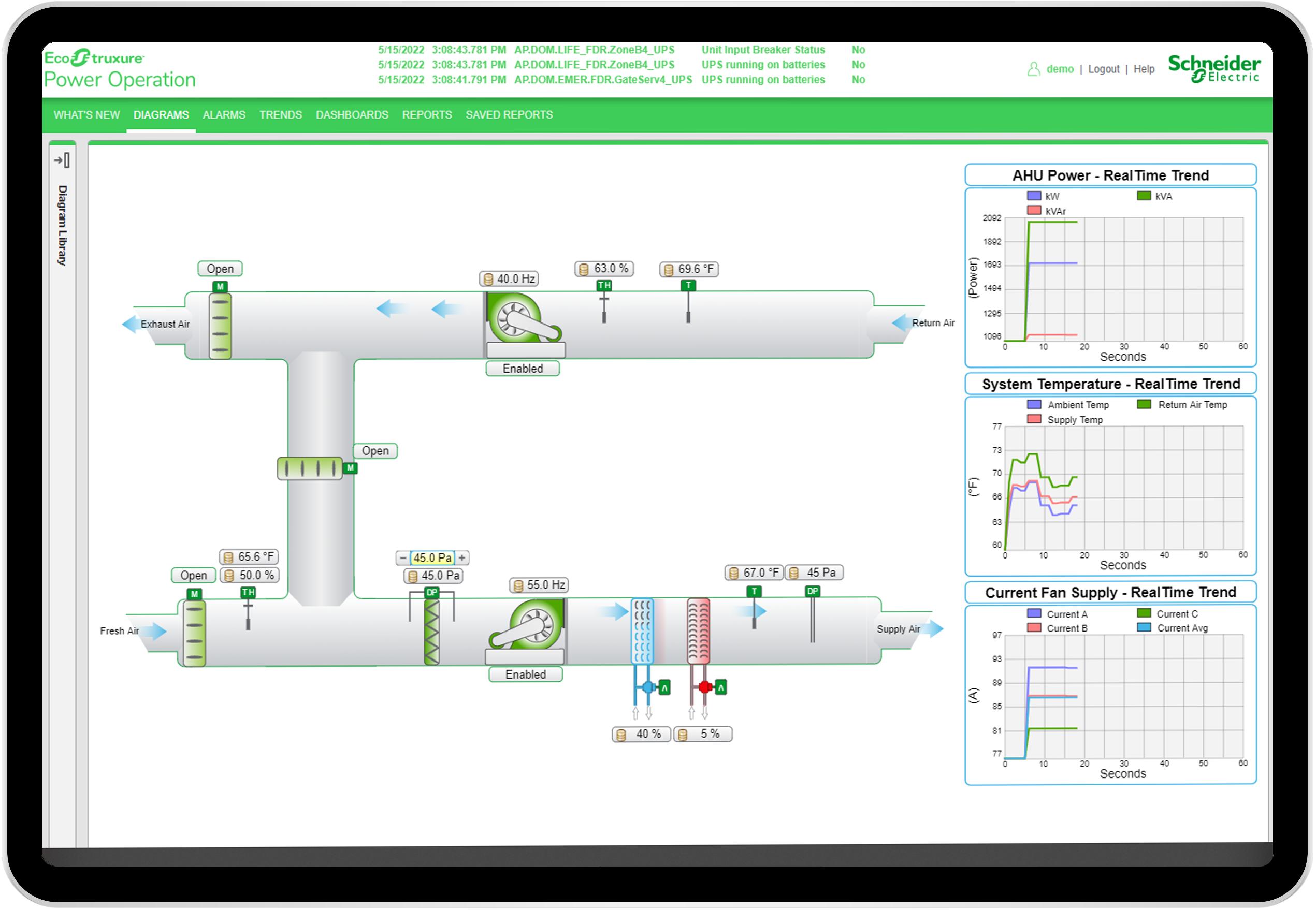Screen dimensions: 1316x910
Task: Click the 40 % cooling valve value
Action: click(x=641, y=735)
